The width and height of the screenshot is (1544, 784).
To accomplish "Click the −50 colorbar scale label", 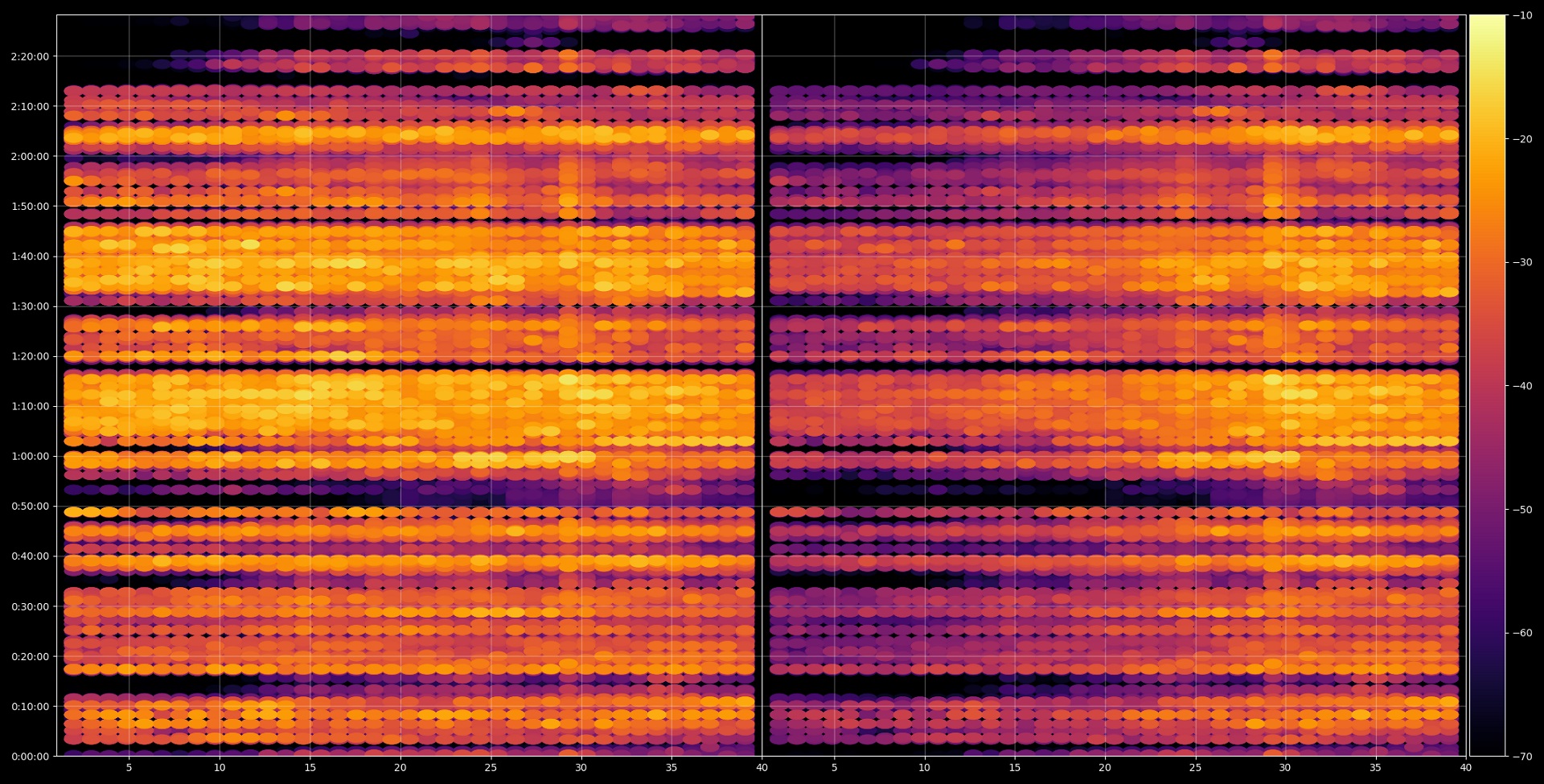I will (x=1522, y=510).
